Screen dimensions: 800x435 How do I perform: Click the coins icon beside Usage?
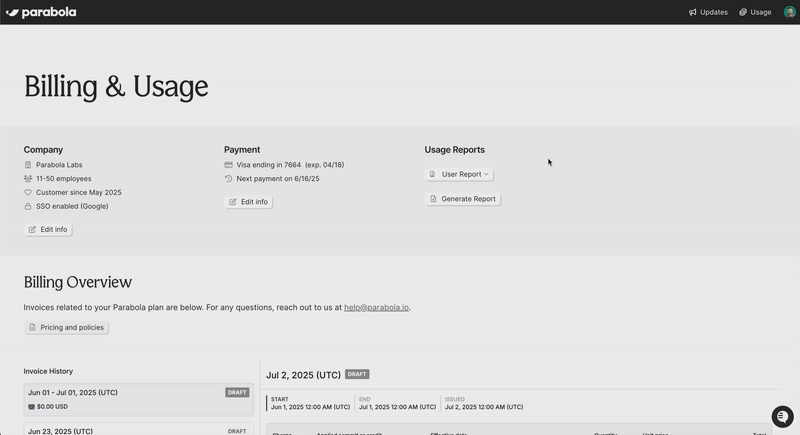tap(743, 12)
